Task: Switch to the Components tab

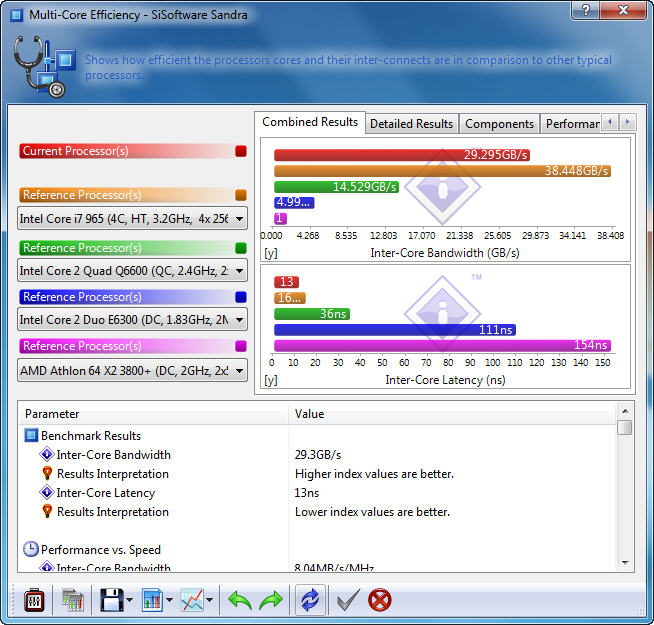Action: tap(499, 124)
